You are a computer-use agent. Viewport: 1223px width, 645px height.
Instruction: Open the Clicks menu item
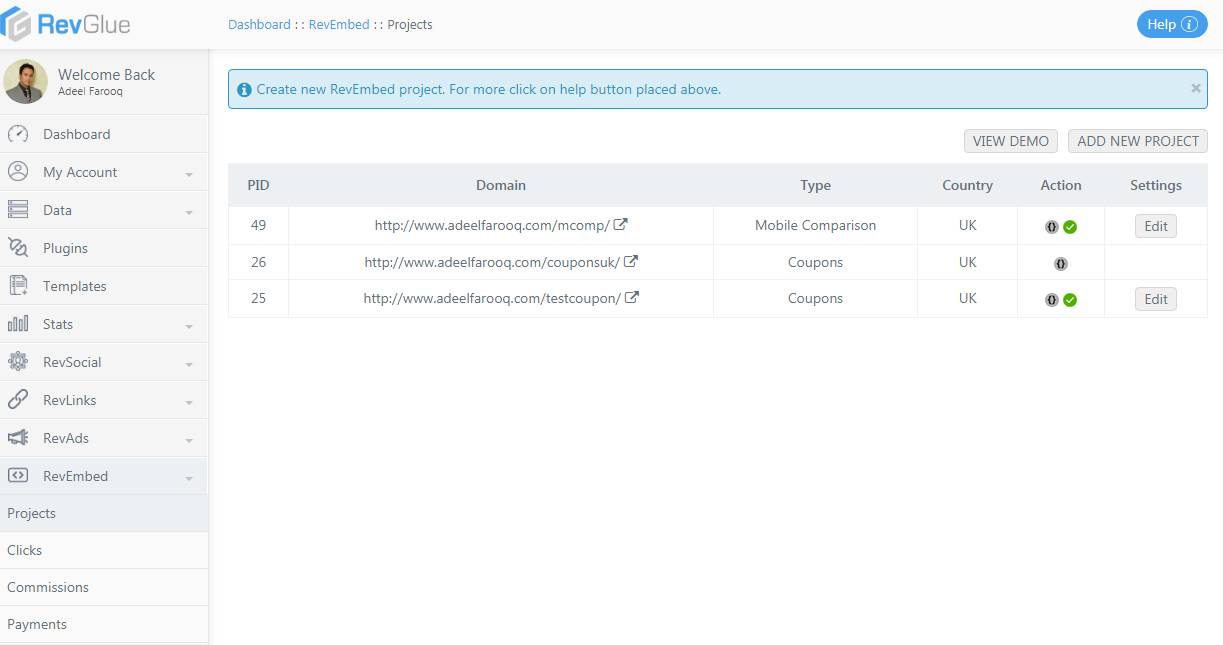(x=25, y=550)
